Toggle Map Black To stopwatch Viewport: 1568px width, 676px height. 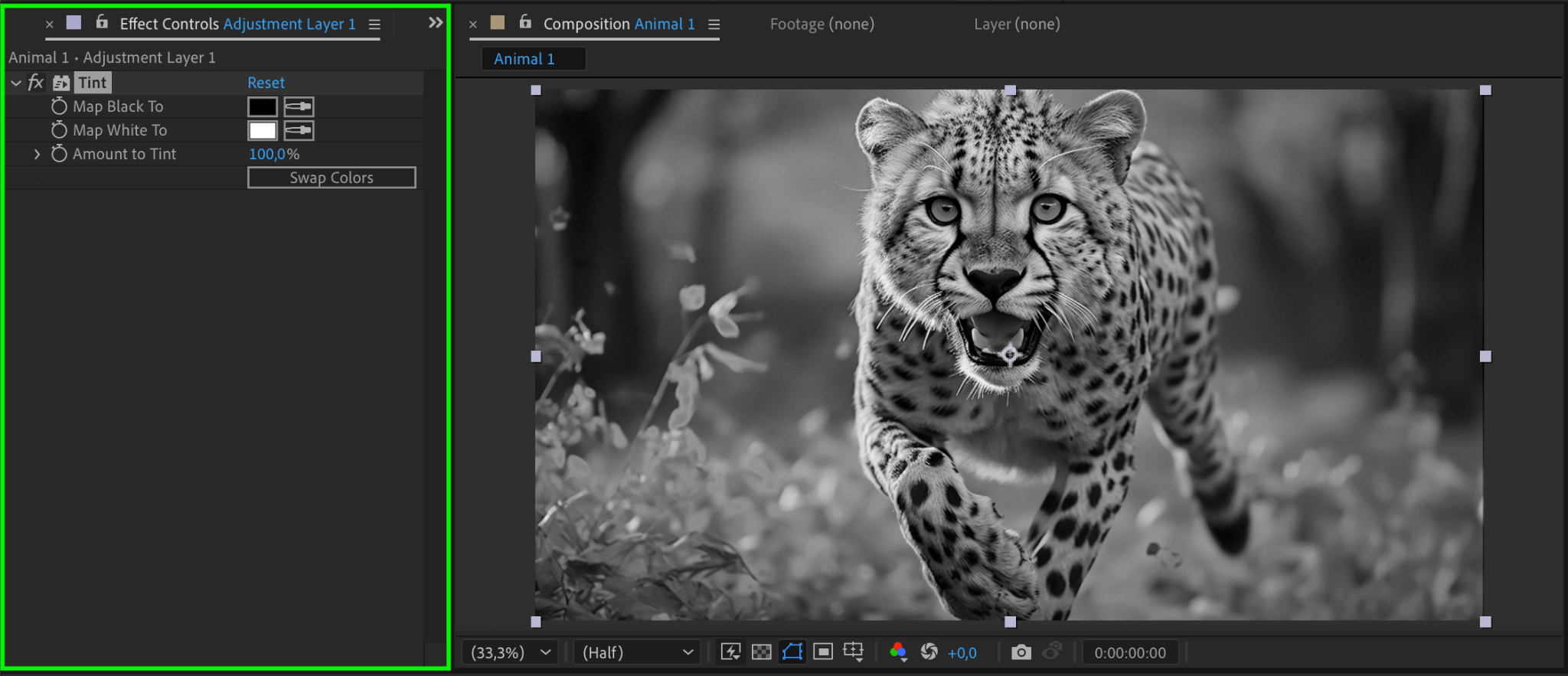click(x=59, y=106)
